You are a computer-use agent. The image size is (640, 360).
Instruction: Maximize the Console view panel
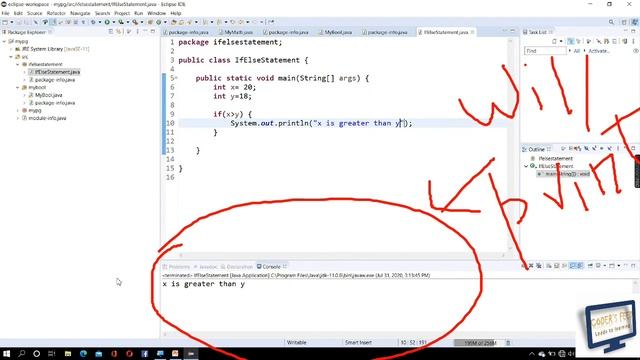pos(633,266)
